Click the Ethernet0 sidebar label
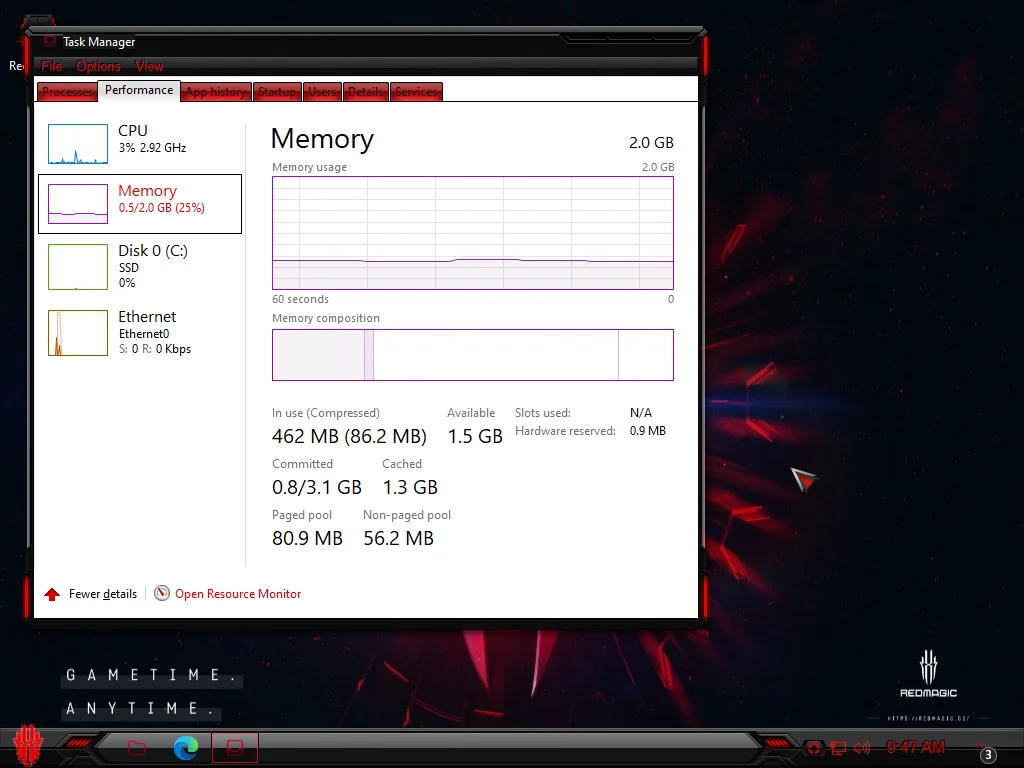Image resolution: width=1024 pixels, height=768 pixels. pos(144,334)
